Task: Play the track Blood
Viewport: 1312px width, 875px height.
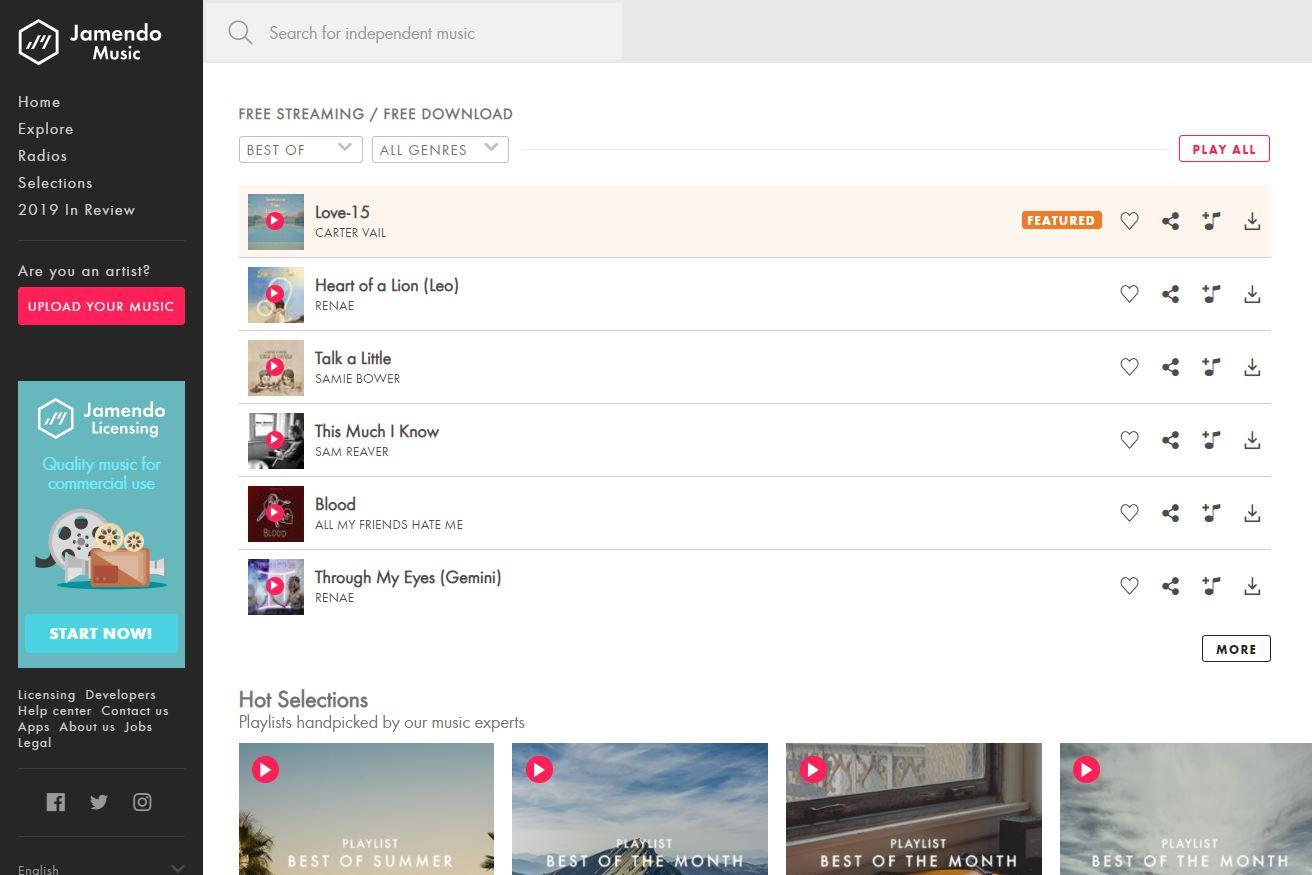Action: tap(275, 513)
